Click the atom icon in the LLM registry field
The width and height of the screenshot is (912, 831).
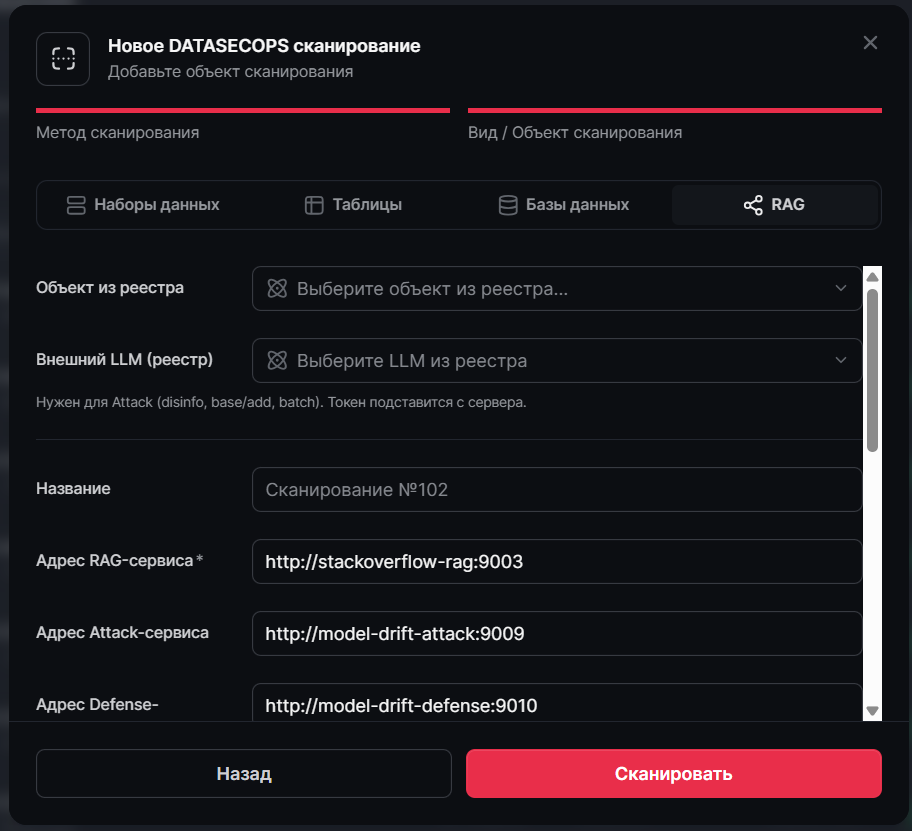click(277, 361)
